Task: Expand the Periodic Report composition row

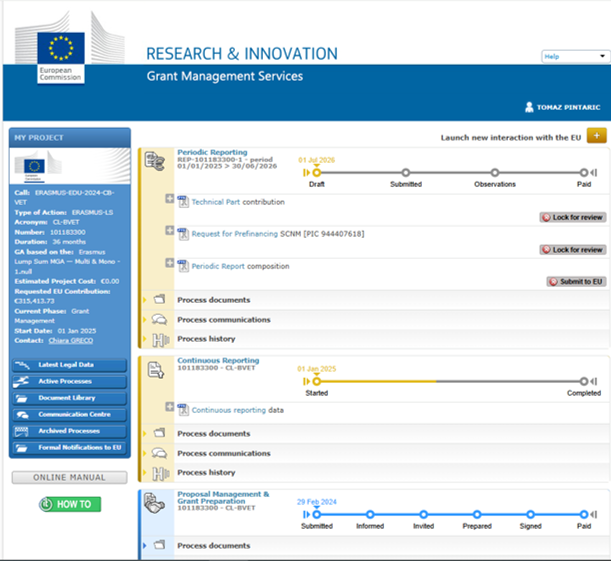Action: [x=170, y=263]
